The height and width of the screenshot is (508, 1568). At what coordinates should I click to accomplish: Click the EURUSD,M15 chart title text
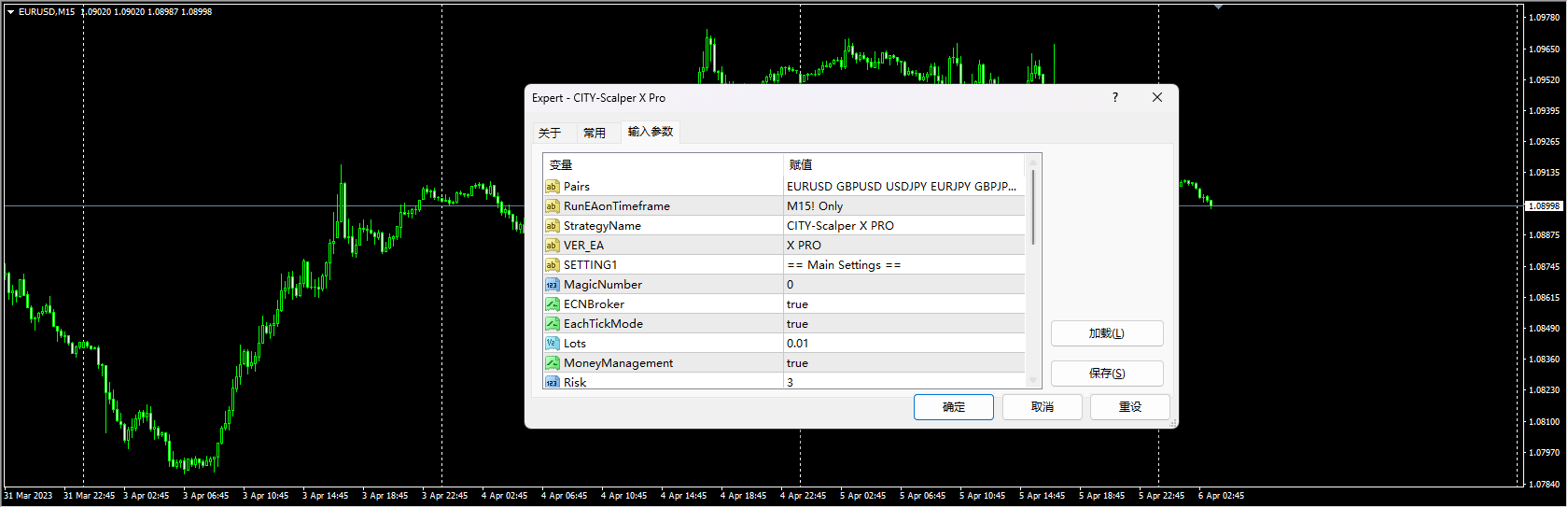(47, 12)
